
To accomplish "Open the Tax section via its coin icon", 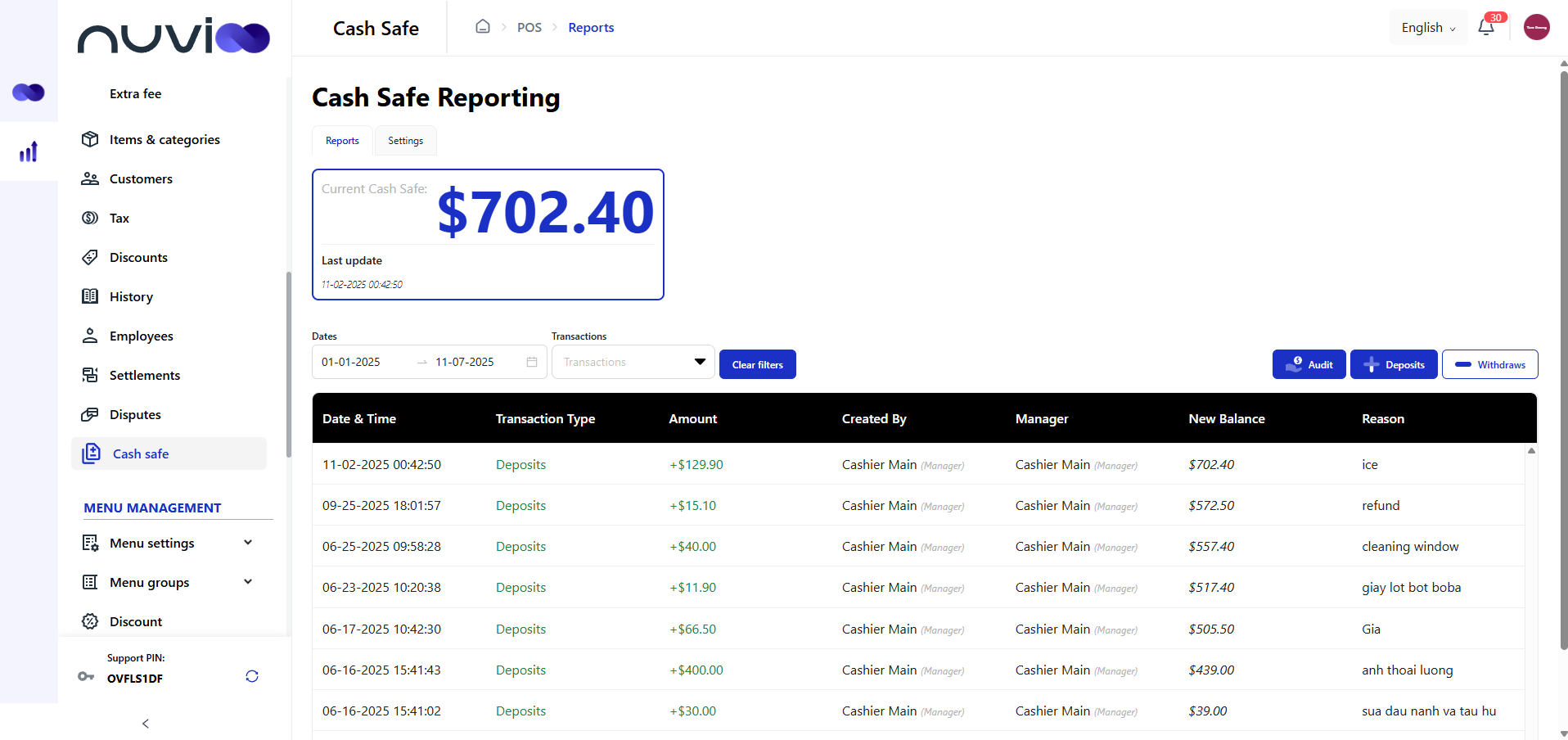I will (x=90, y=218).
